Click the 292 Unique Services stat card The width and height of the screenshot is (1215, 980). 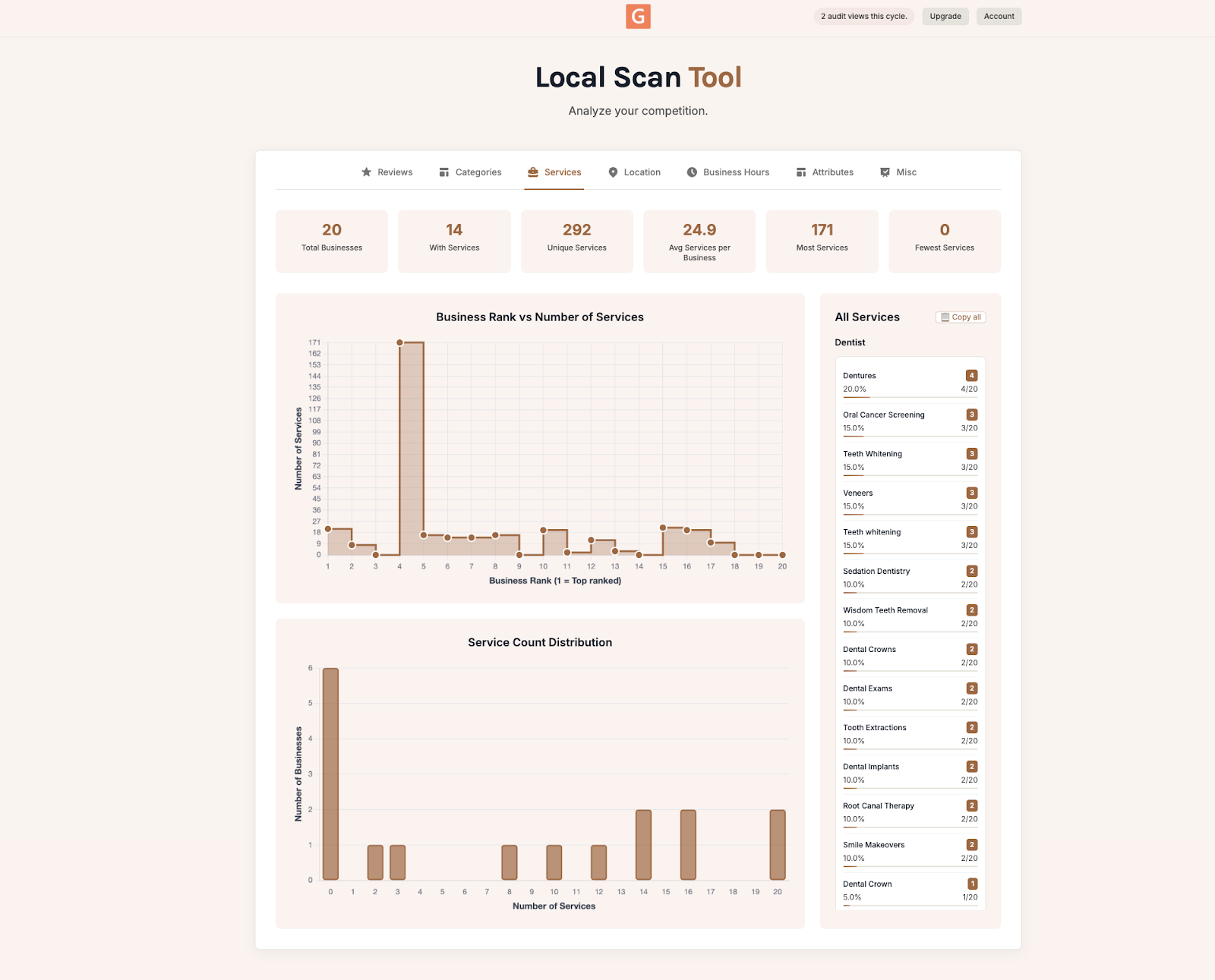[577, 241]
